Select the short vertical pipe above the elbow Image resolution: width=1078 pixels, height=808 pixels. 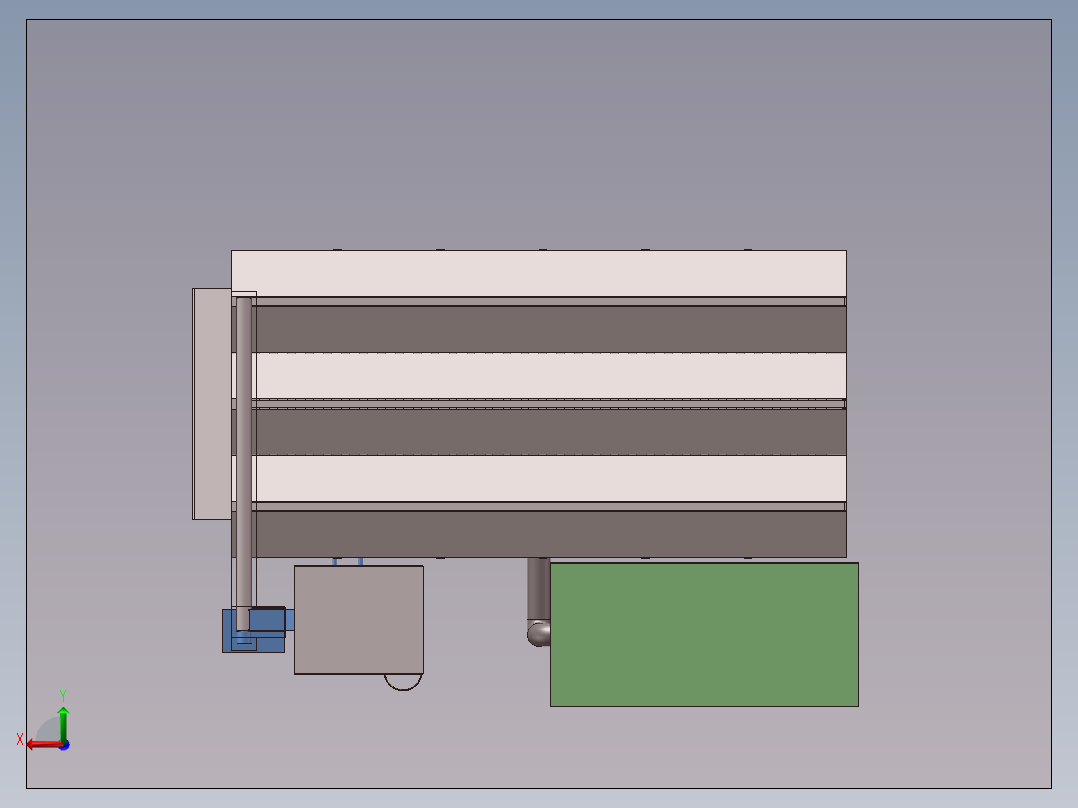pos(538,589)
